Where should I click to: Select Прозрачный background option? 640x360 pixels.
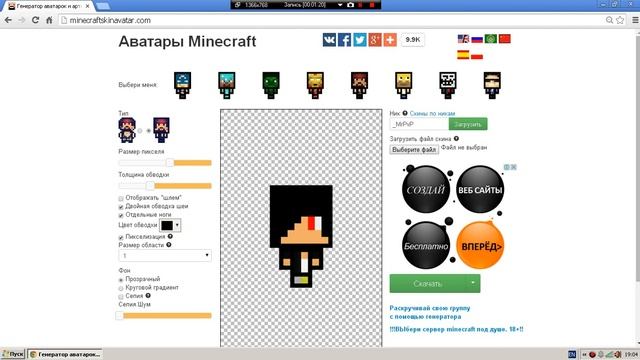tap(121, 280)
